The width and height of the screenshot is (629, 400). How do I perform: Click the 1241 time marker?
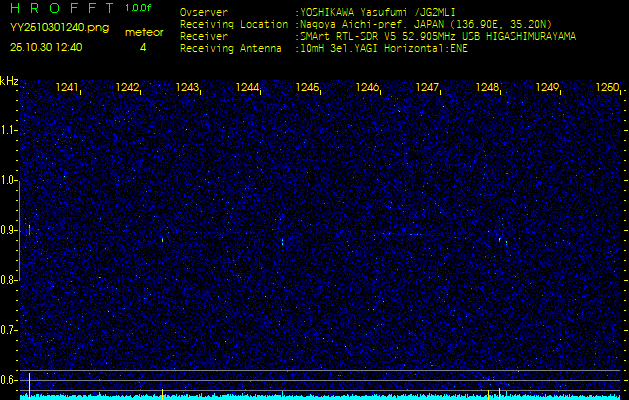pyautogui.click(x=68, y=88)
